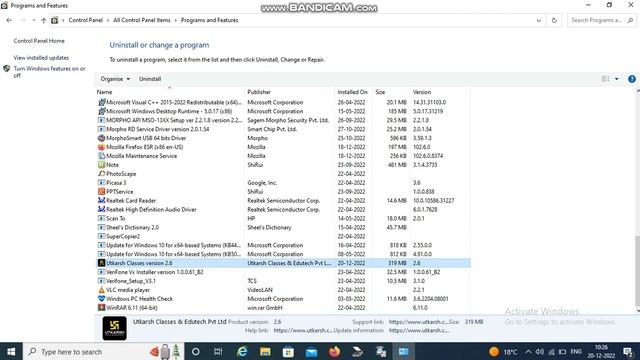Expand the view options dropdown arrow

[x=617, y=79]
